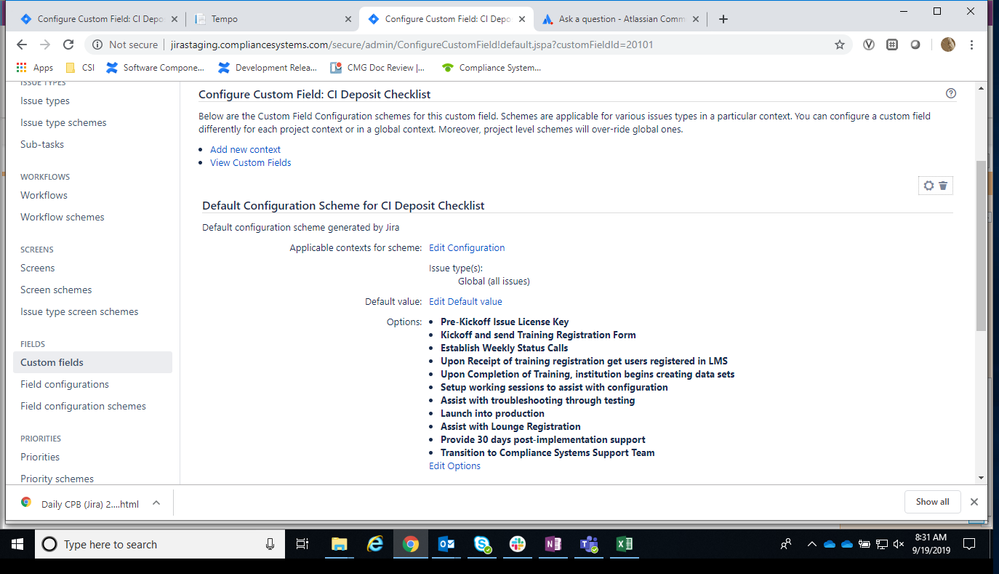The height and width of the screenshot is (574, 999).
Task: Close the downloads bar
Action: 974,502
